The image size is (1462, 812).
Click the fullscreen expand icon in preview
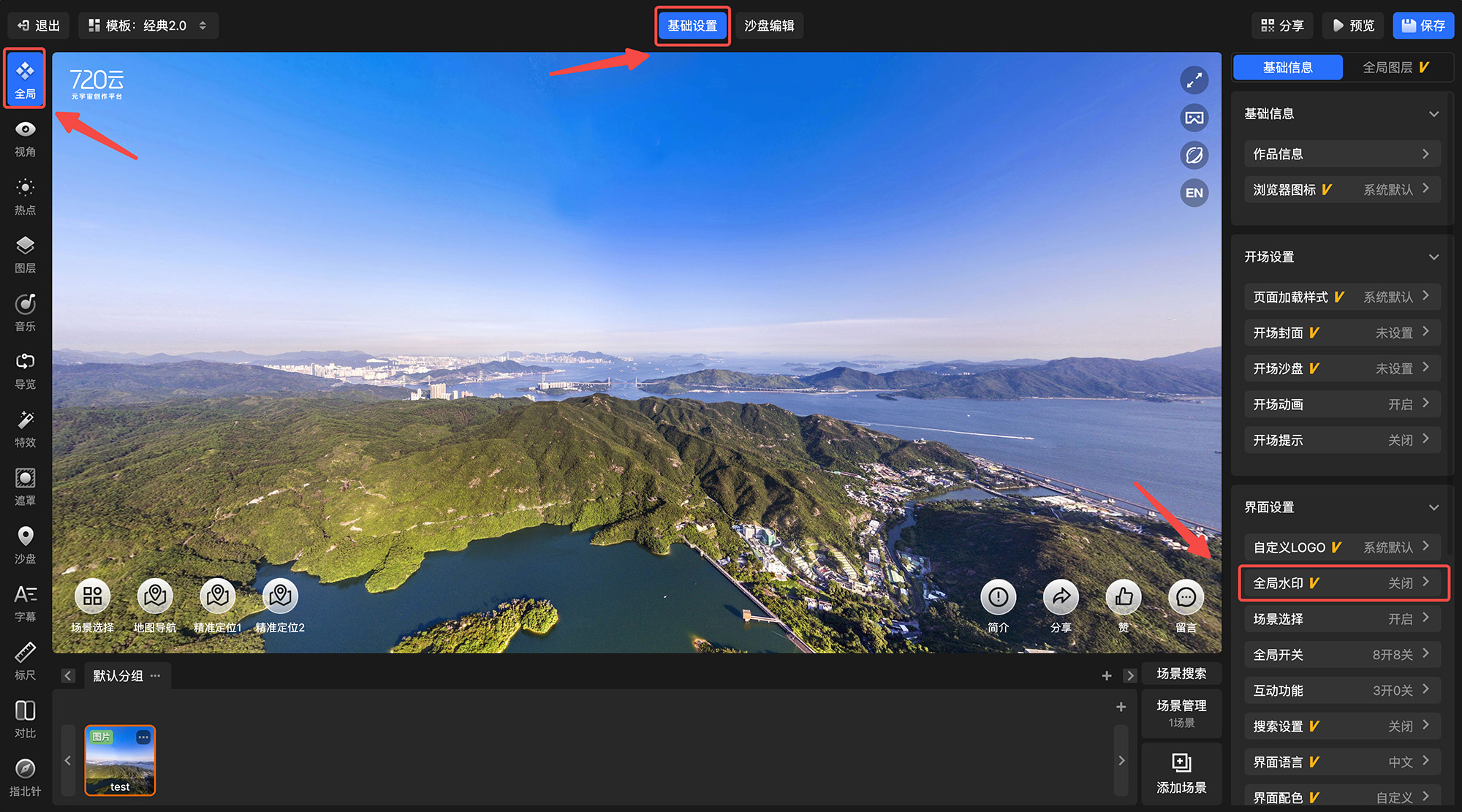(1194, 80)
